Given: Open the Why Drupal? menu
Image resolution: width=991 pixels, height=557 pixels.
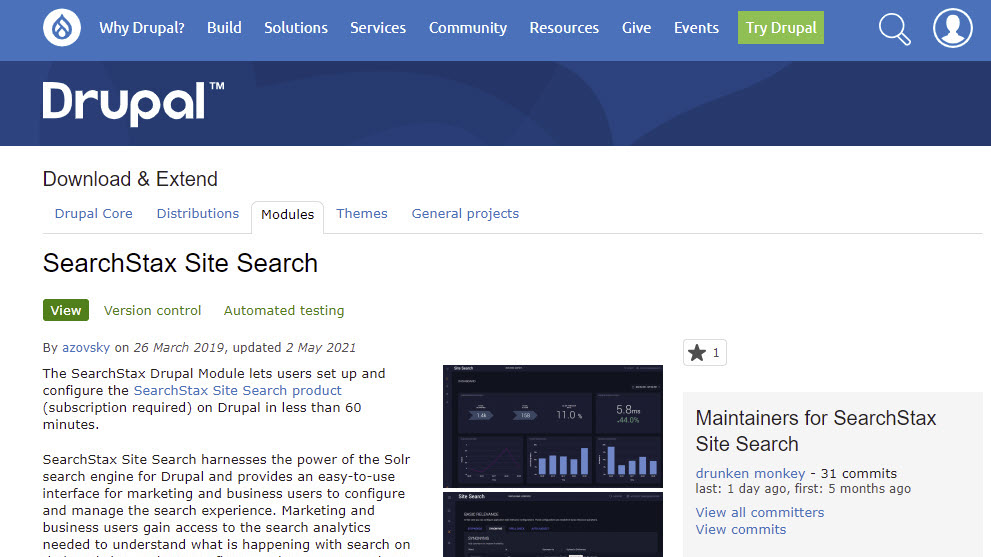Looking at the screenshot, I should tap(142, 28).
